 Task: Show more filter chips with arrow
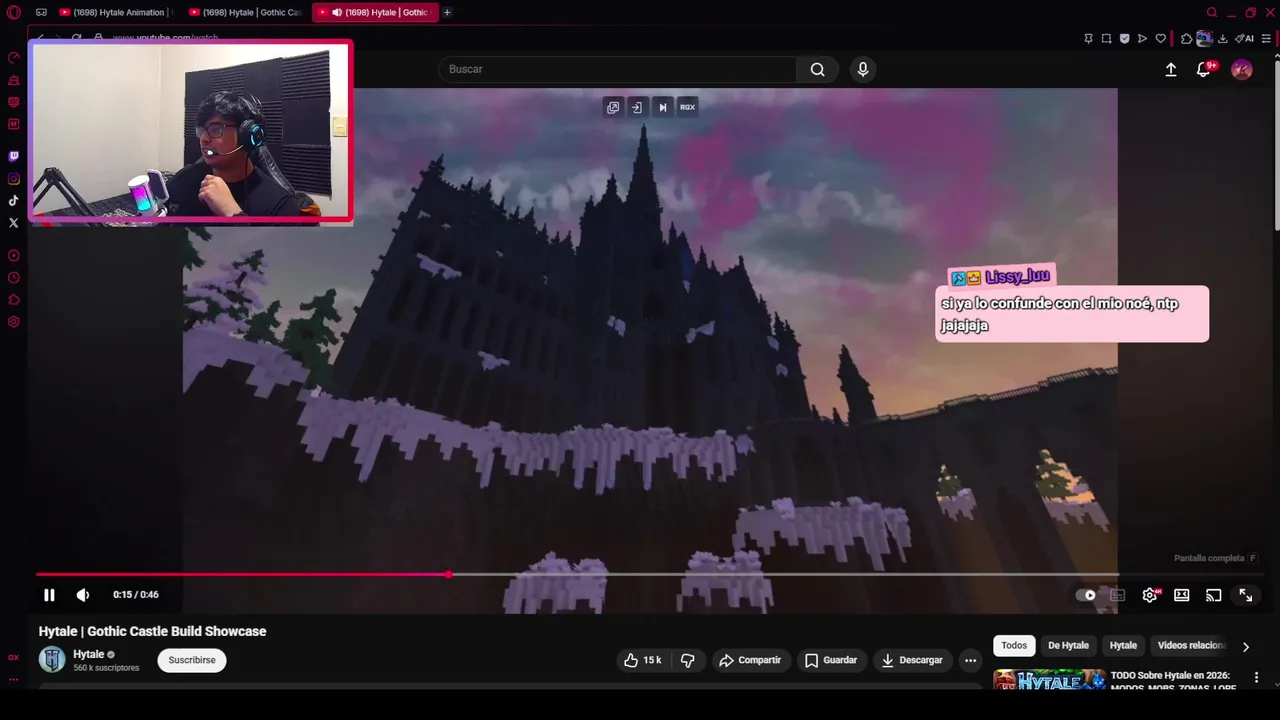coord(1245,646)
